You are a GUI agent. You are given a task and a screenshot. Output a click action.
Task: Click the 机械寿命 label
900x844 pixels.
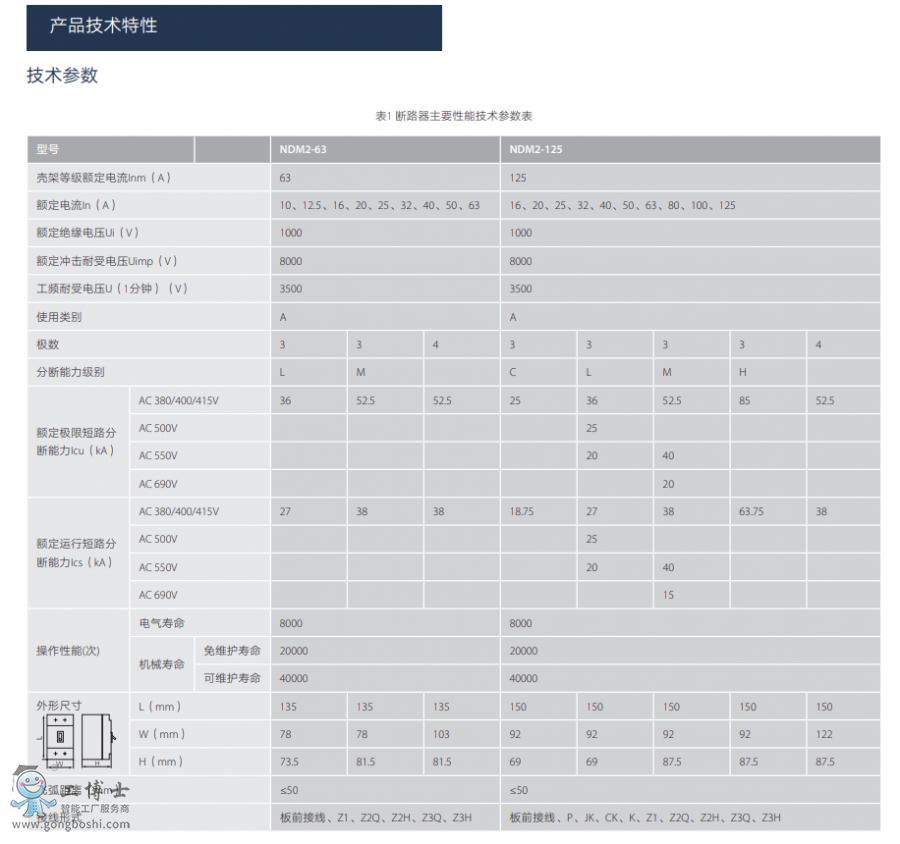tap(162, 664)
